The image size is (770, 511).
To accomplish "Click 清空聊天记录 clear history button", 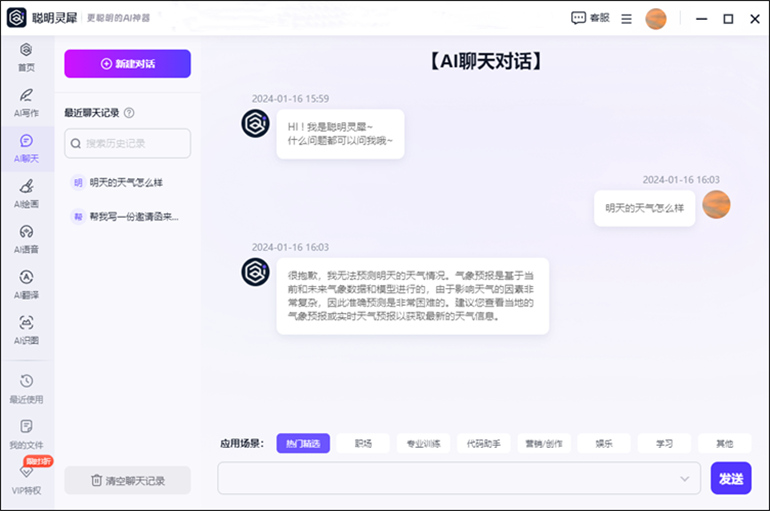I will point(127,480).
